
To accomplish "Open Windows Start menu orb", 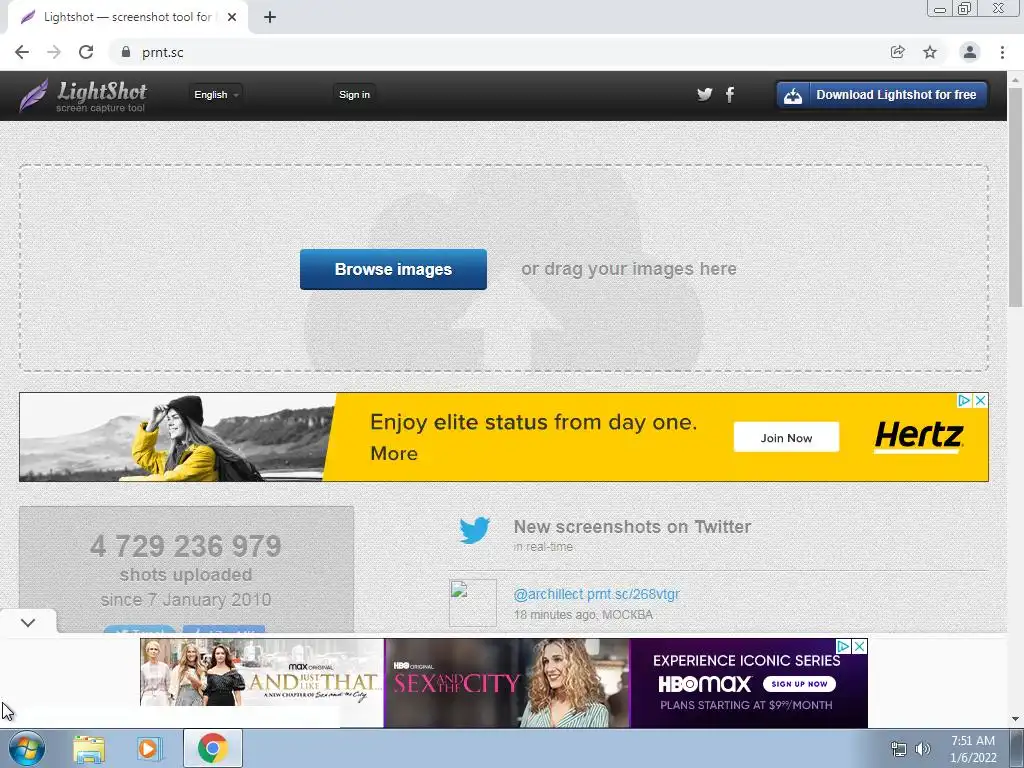I will [x=27, y=748].
